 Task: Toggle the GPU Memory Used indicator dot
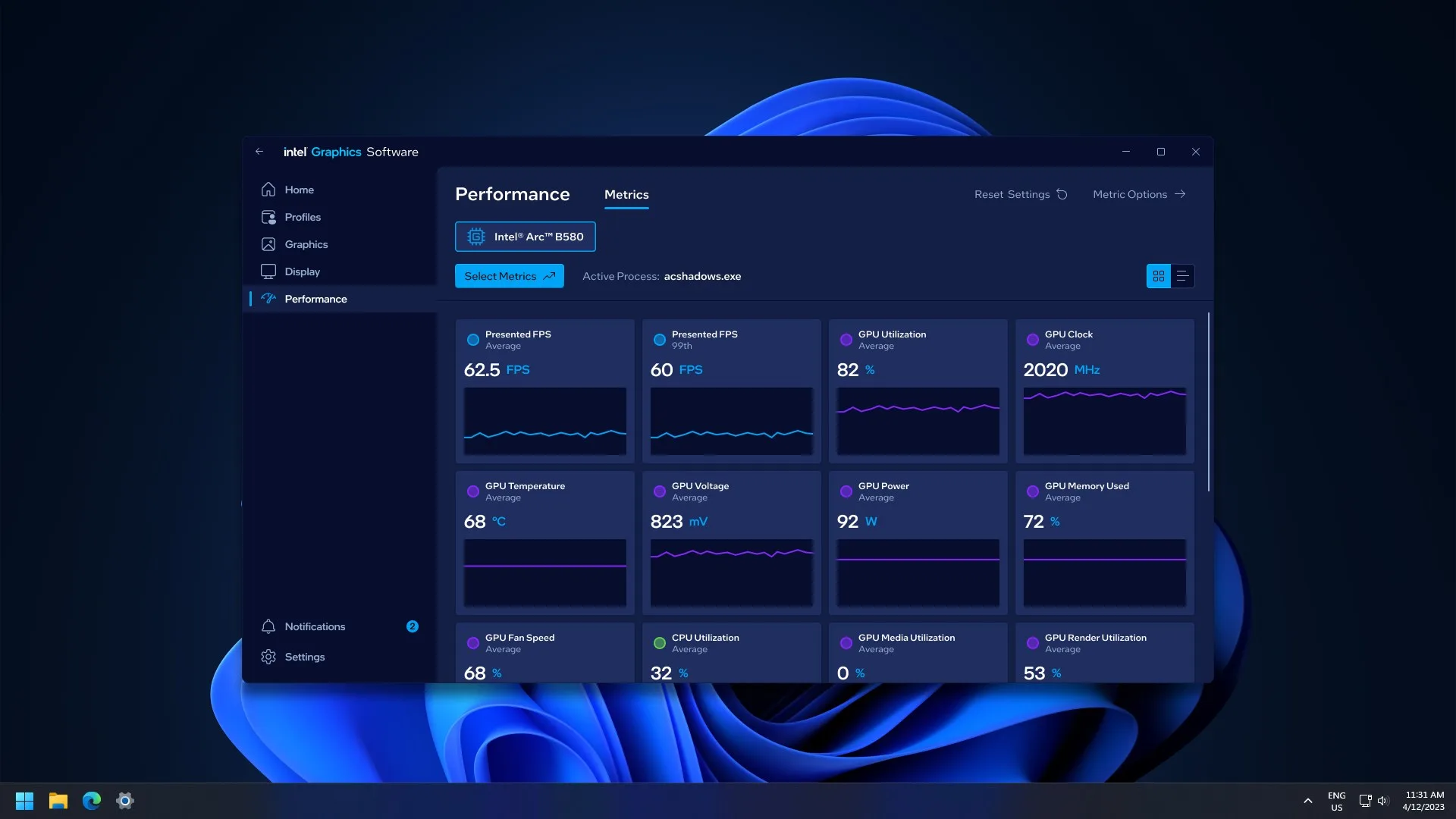(x=1033, y=491)
